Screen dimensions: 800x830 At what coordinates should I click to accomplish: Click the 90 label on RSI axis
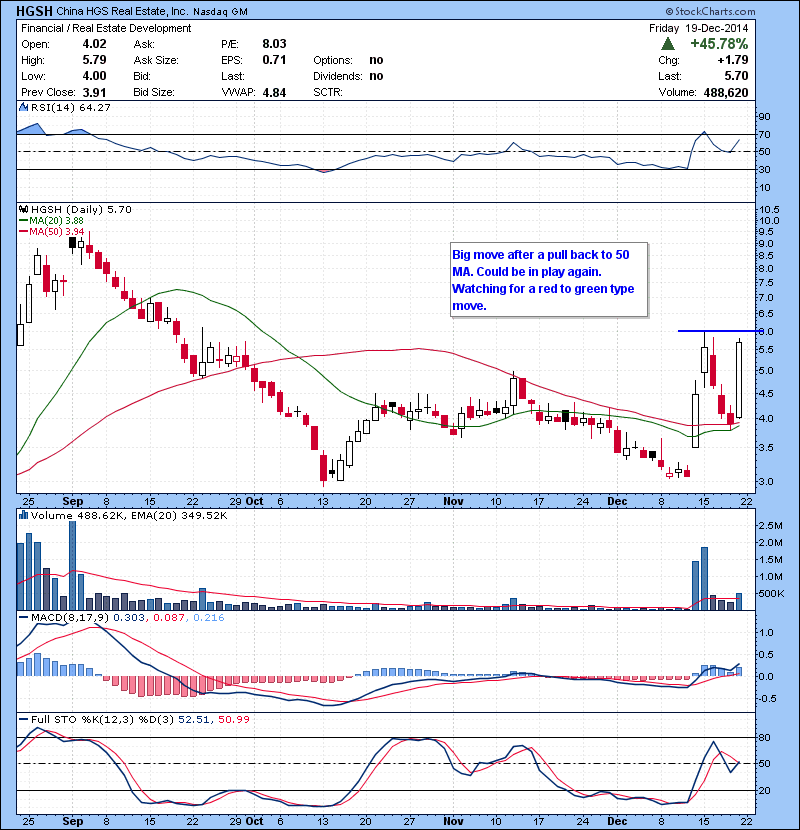[765, 117]
